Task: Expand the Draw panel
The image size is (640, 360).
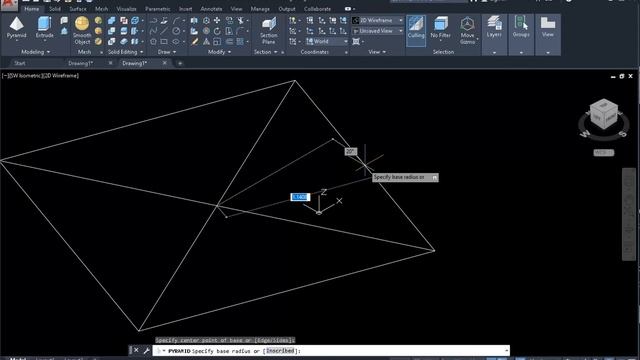Action: coord(167,52)
